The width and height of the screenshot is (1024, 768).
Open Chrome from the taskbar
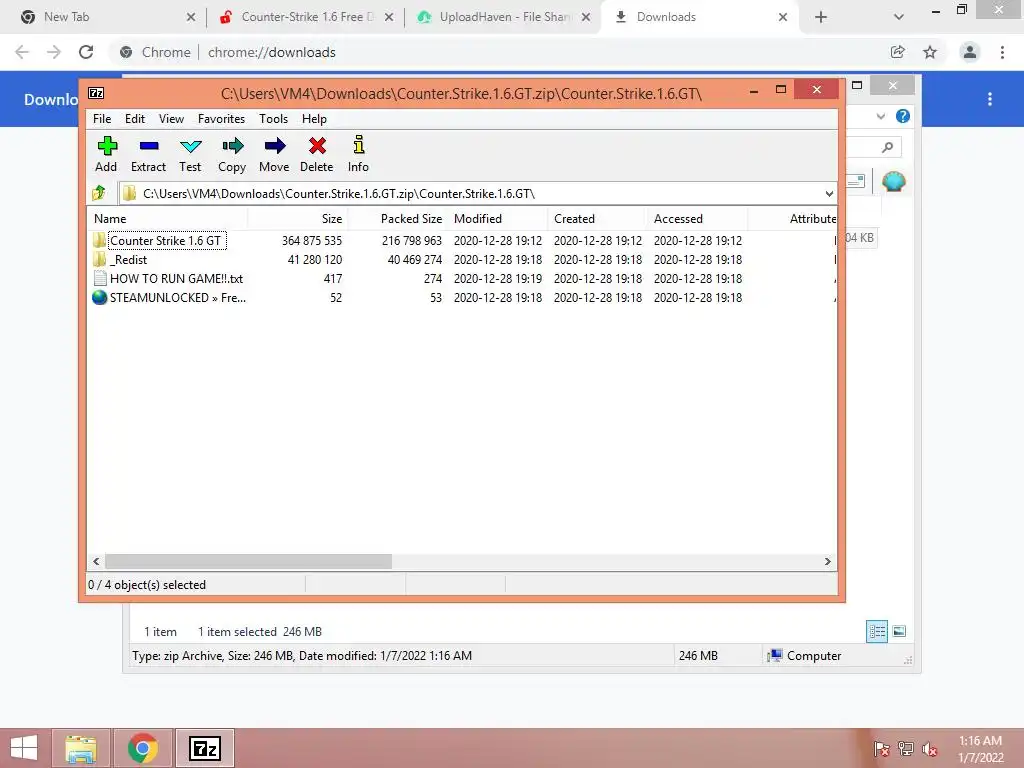tap(143, 748)
